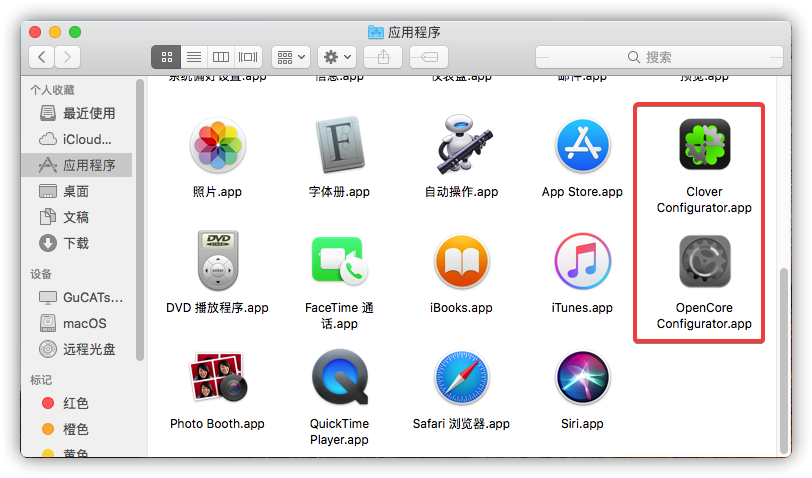Image resolution: width=812 pixels, height=478 pixels.
Task: Click the Devices header (设备)
Action: [41, 274]
